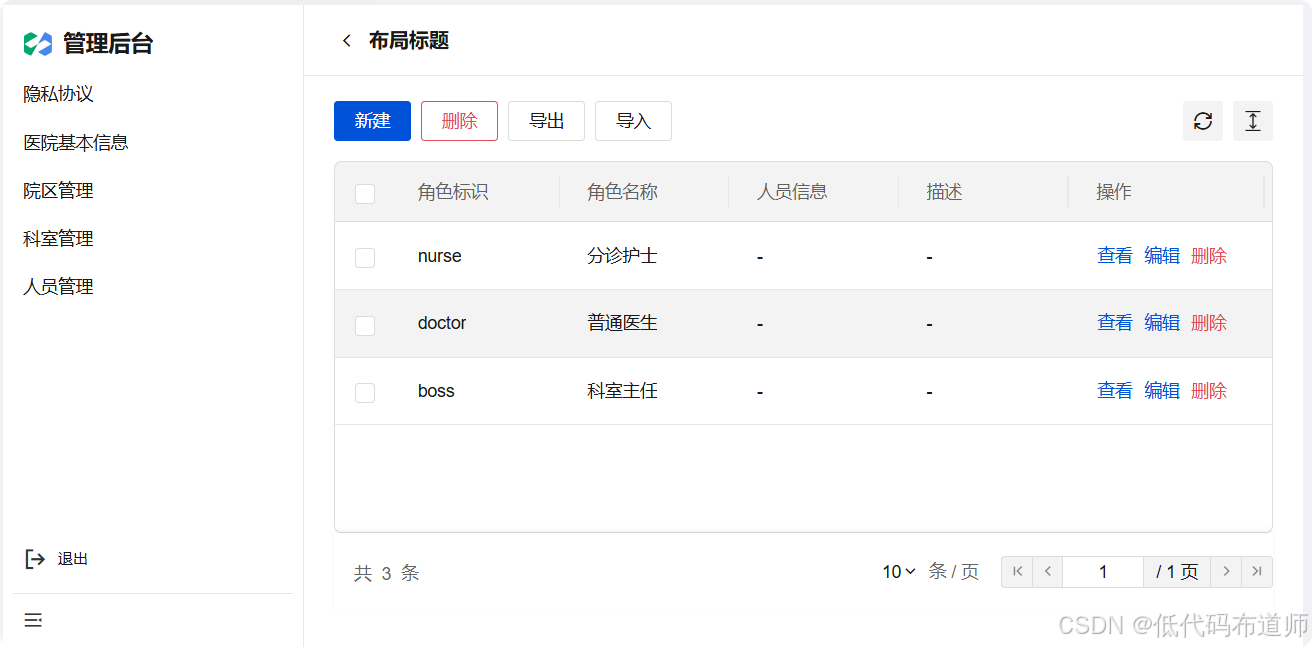Click the green-blue app logo icon
Image resolution: width=1312 pixels, height=647 pixels.
(38, 44)
